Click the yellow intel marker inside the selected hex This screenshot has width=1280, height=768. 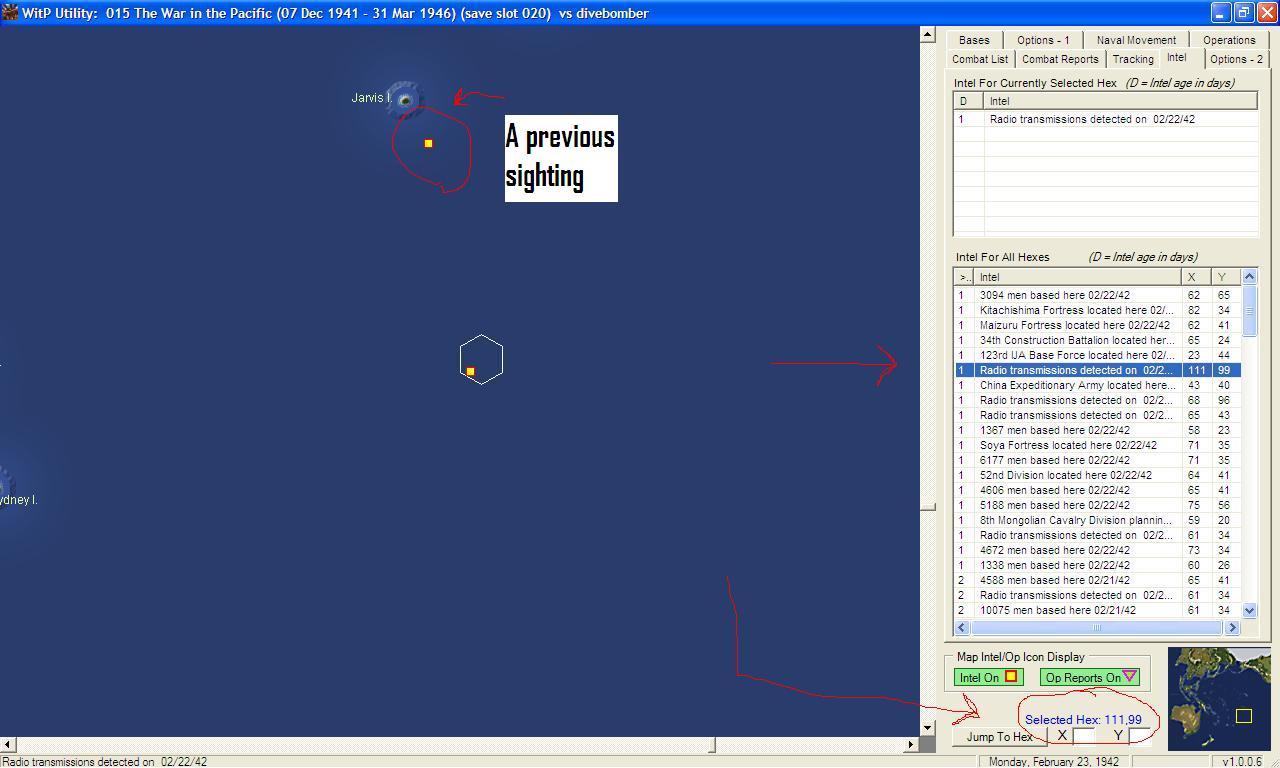coord(470,372)
